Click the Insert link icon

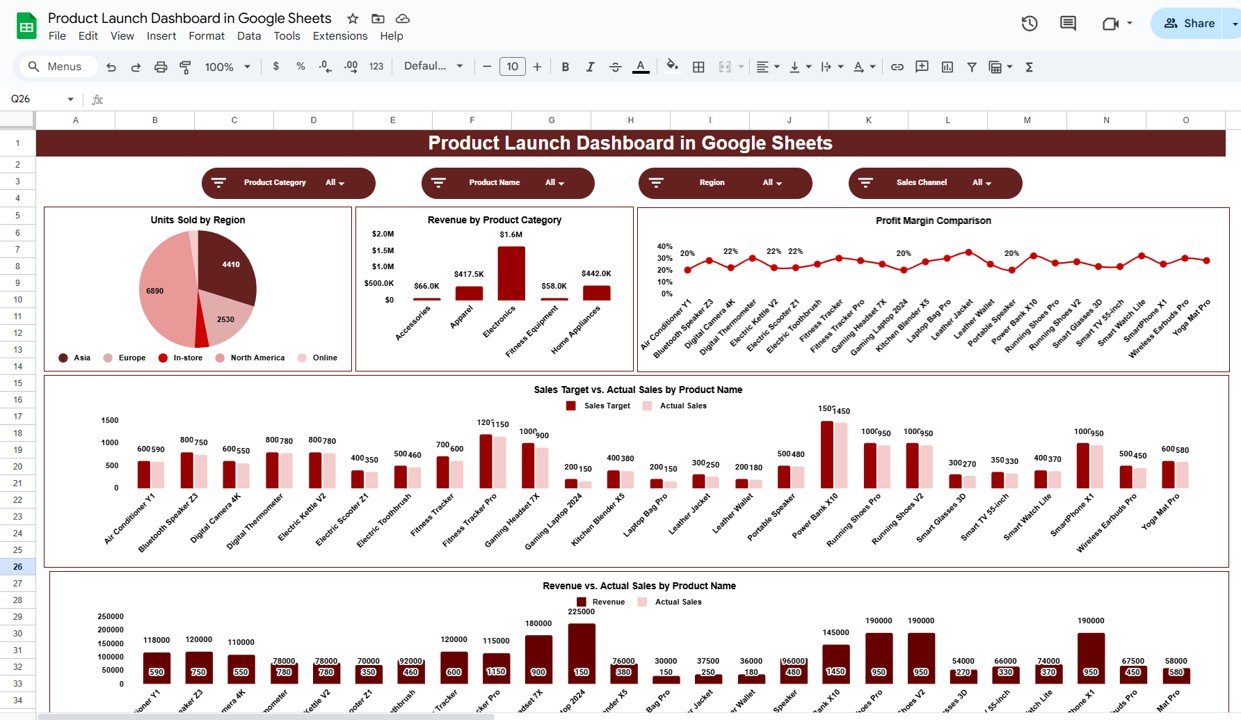[897, 66]
